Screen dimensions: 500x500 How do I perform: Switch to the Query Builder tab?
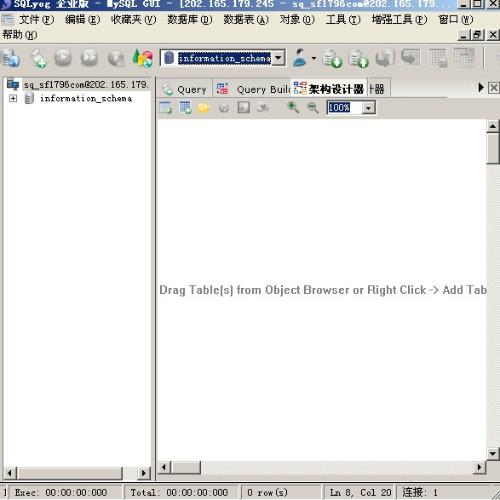pos(252,89)
